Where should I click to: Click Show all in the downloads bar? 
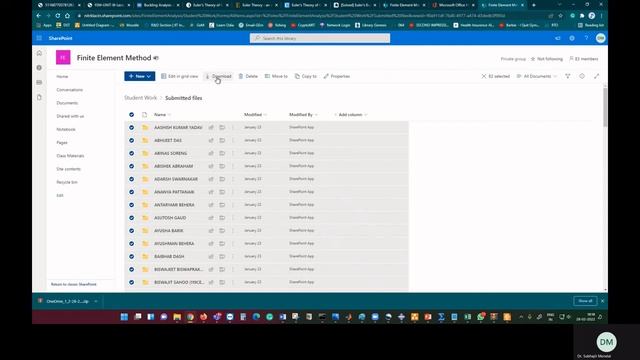coord(585,301)
